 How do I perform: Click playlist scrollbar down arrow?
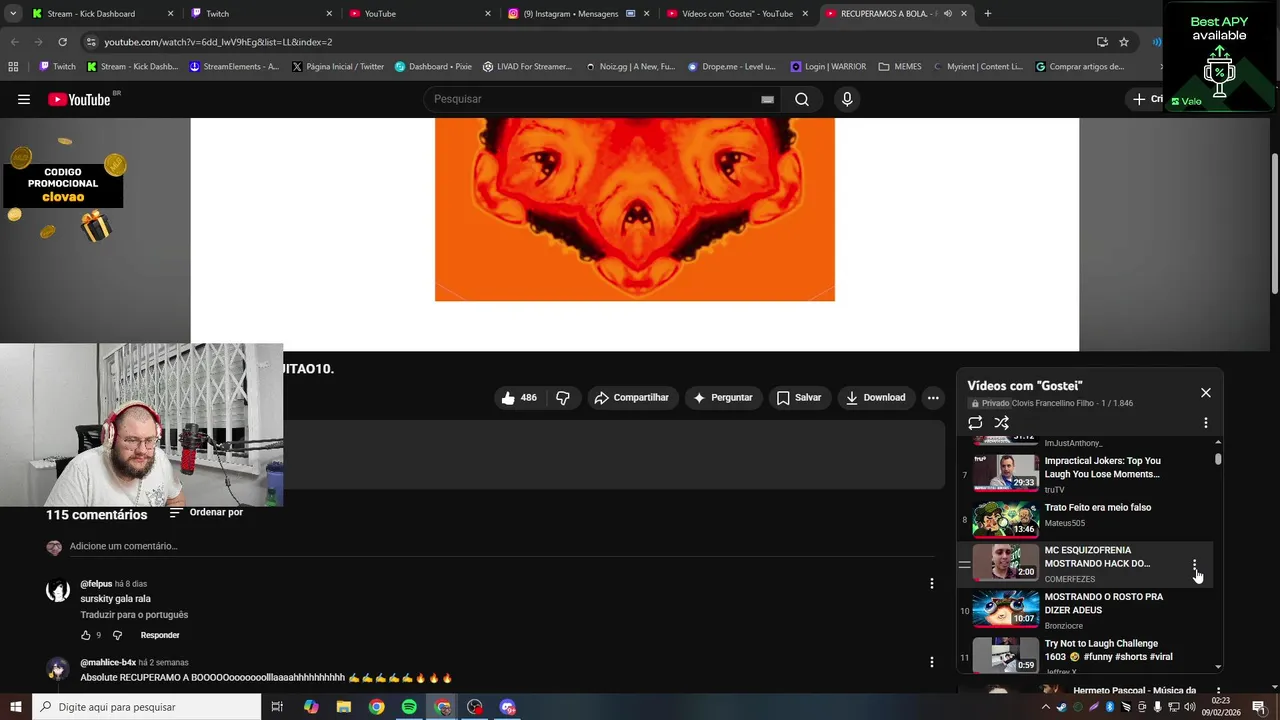pyautogui.click(x=1218, y=666)
